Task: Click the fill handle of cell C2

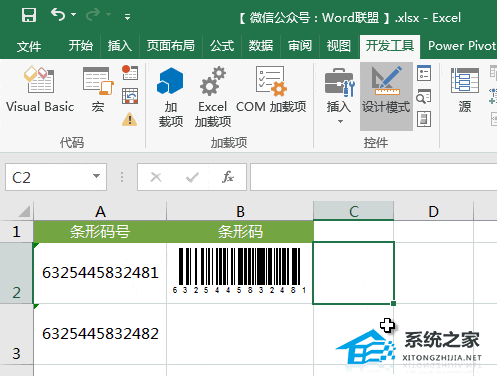Action: (x=394, y=303)
